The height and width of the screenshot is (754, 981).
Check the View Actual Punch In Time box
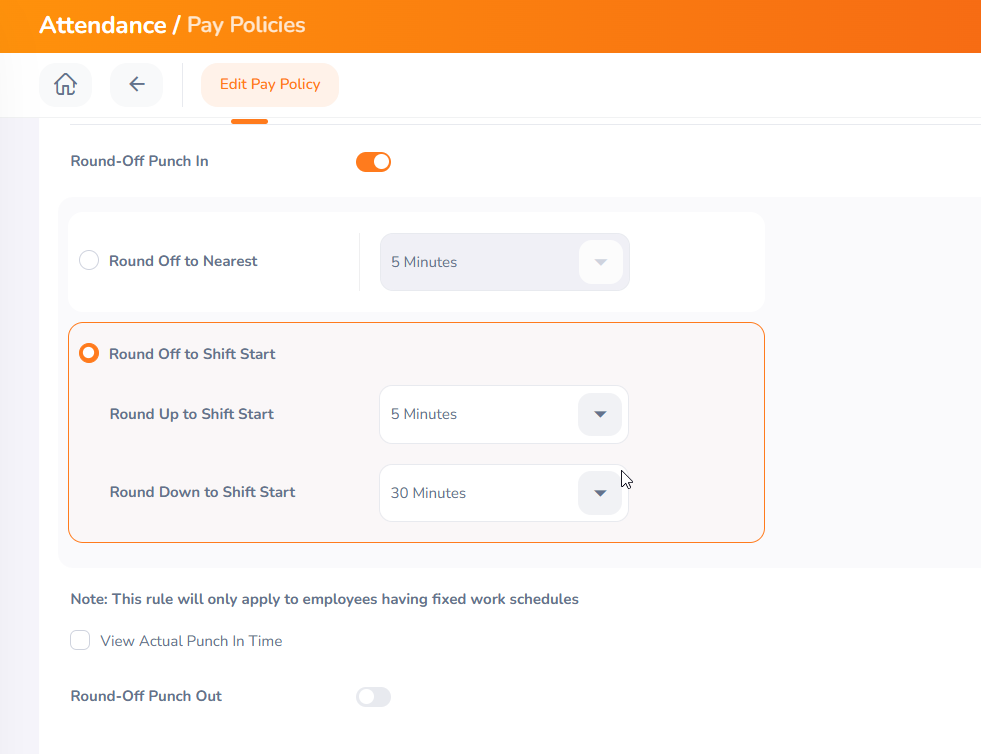pyautogui.click(x=80, y=641)
